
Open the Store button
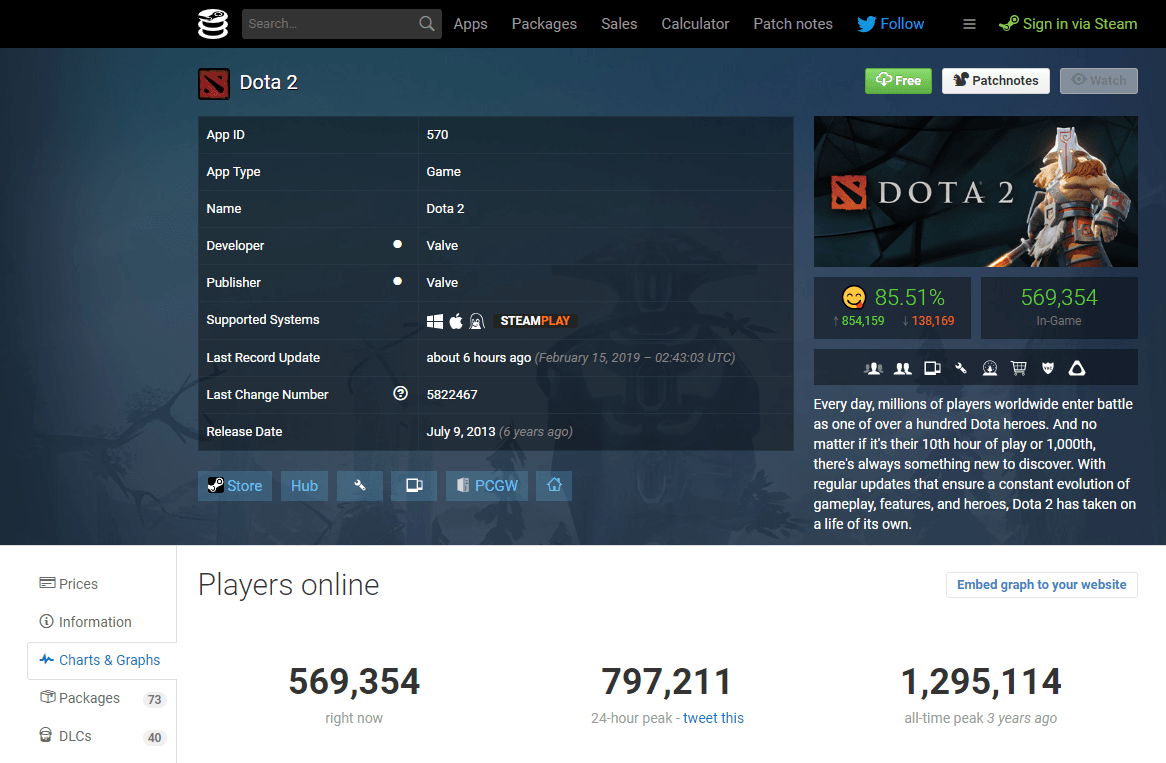[235, 486]
